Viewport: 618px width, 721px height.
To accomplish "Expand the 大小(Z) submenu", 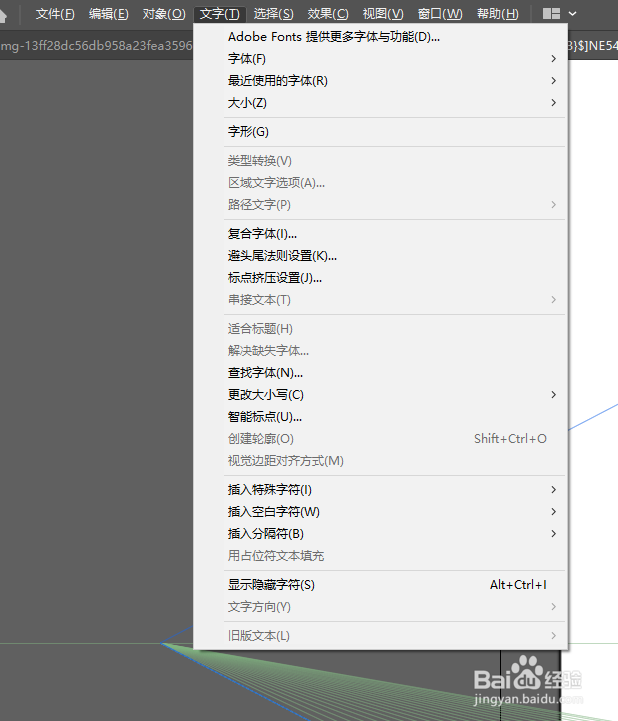I will [x=381, y=103].
